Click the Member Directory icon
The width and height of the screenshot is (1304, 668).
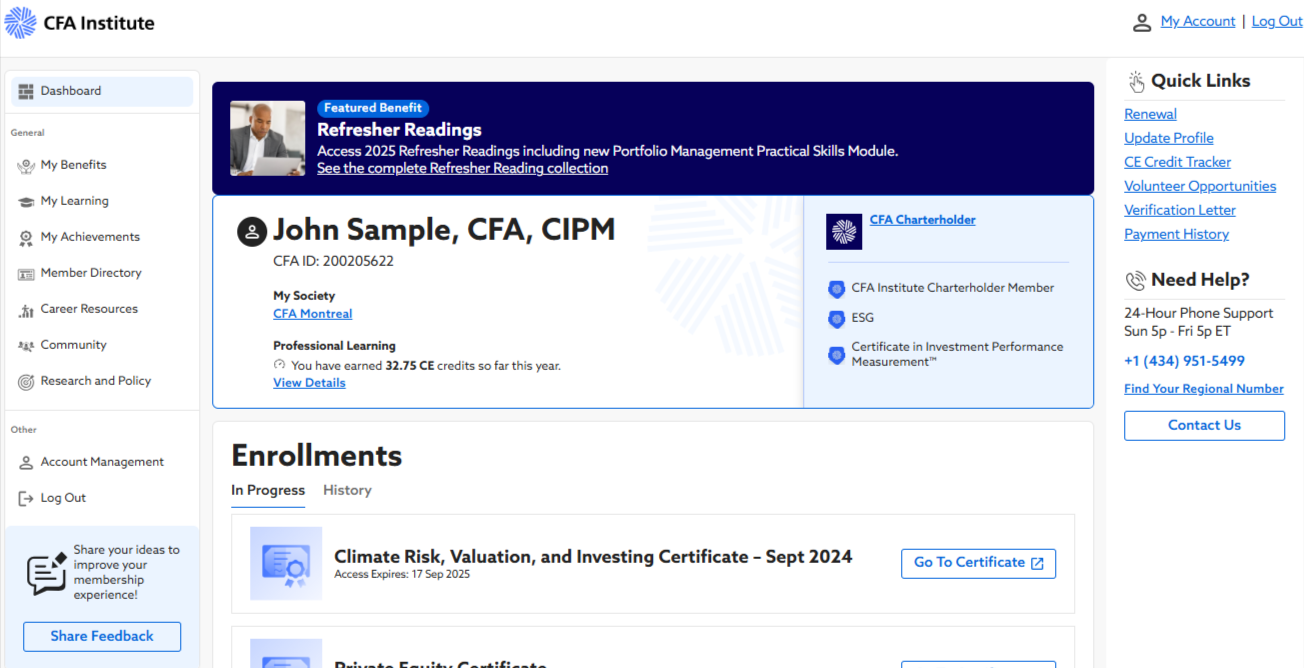point(26,273)
